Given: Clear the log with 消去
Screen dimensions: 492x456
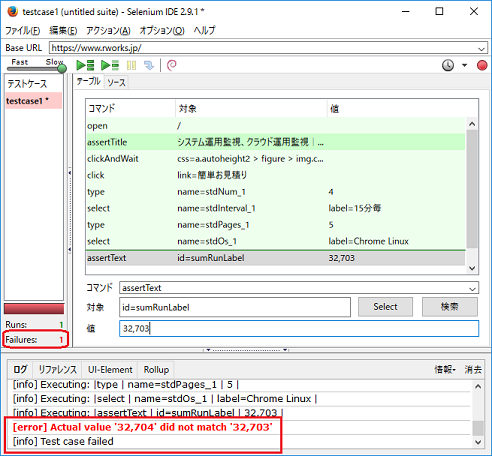Looking at the screenshot, I should [x=473, y=369].
